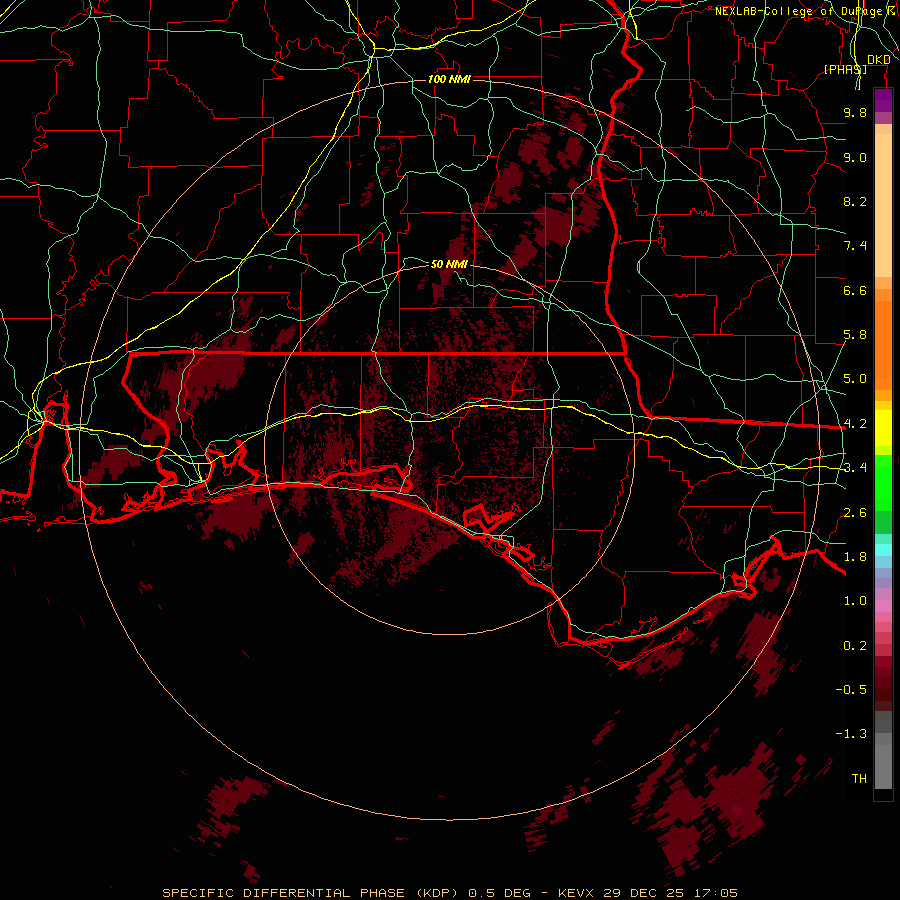
Task: Click the -1.3 value on the scale
Action: coord(851,734)
